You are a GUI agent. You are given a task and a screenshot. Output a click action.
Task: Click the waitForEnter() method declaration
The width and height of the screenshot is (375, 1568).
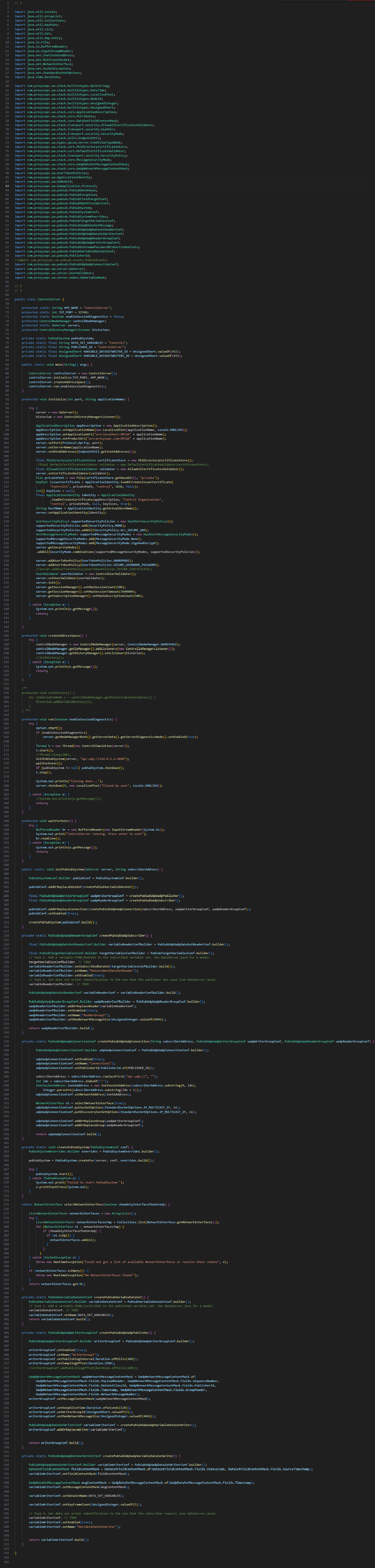(x=49, y=821)
